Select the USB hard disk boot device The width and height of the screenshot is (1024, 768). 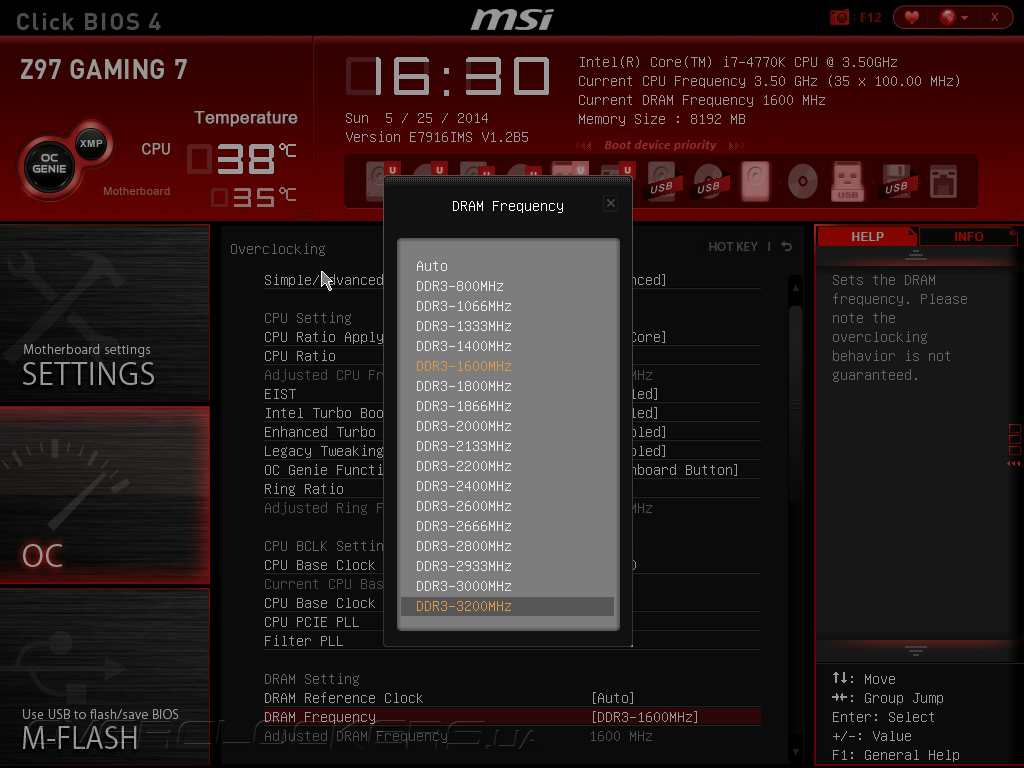coord(662,181)
